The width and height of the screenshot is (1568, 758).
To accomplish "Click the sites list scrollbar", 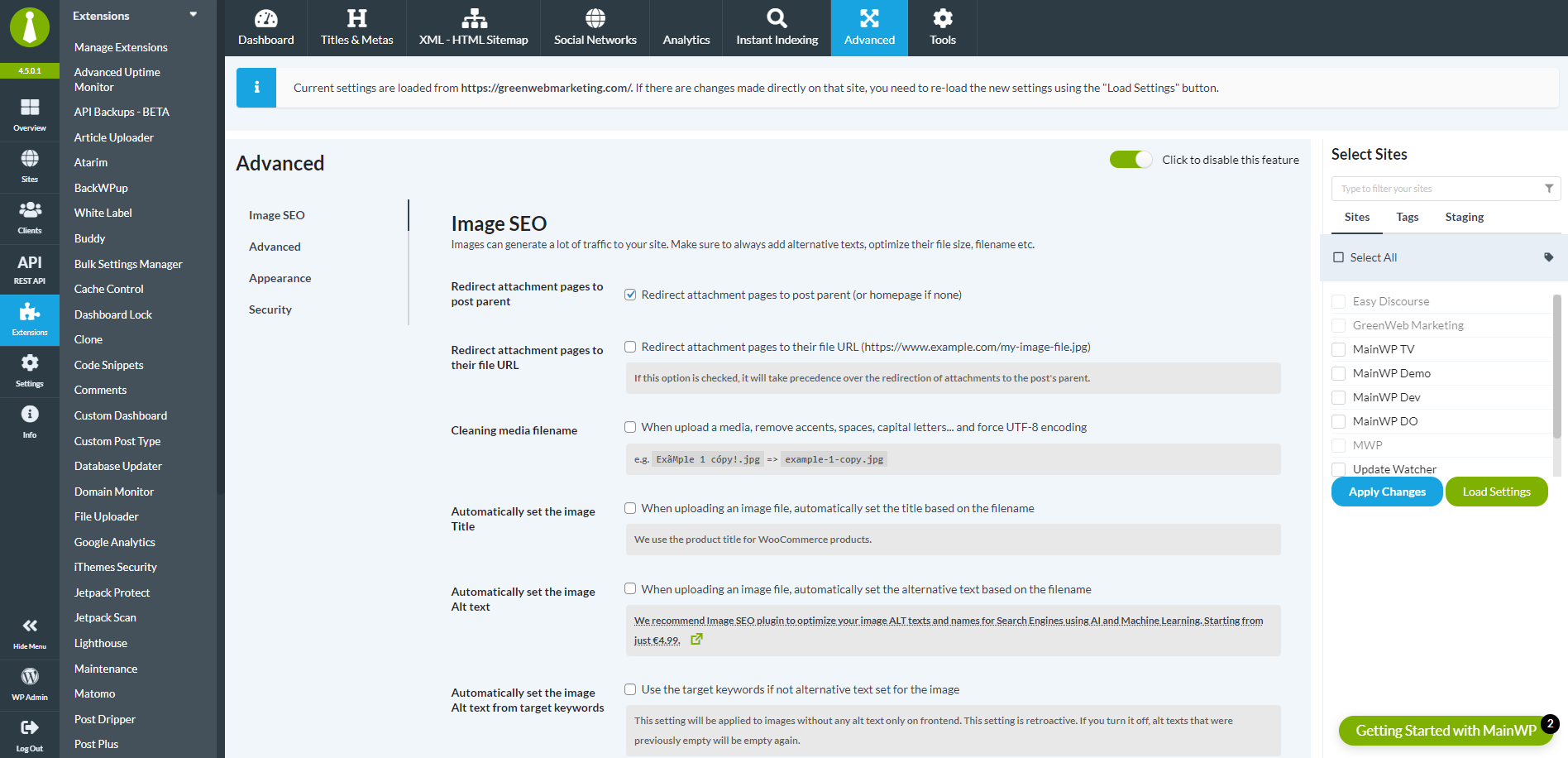I will [x=1557, y=366].
